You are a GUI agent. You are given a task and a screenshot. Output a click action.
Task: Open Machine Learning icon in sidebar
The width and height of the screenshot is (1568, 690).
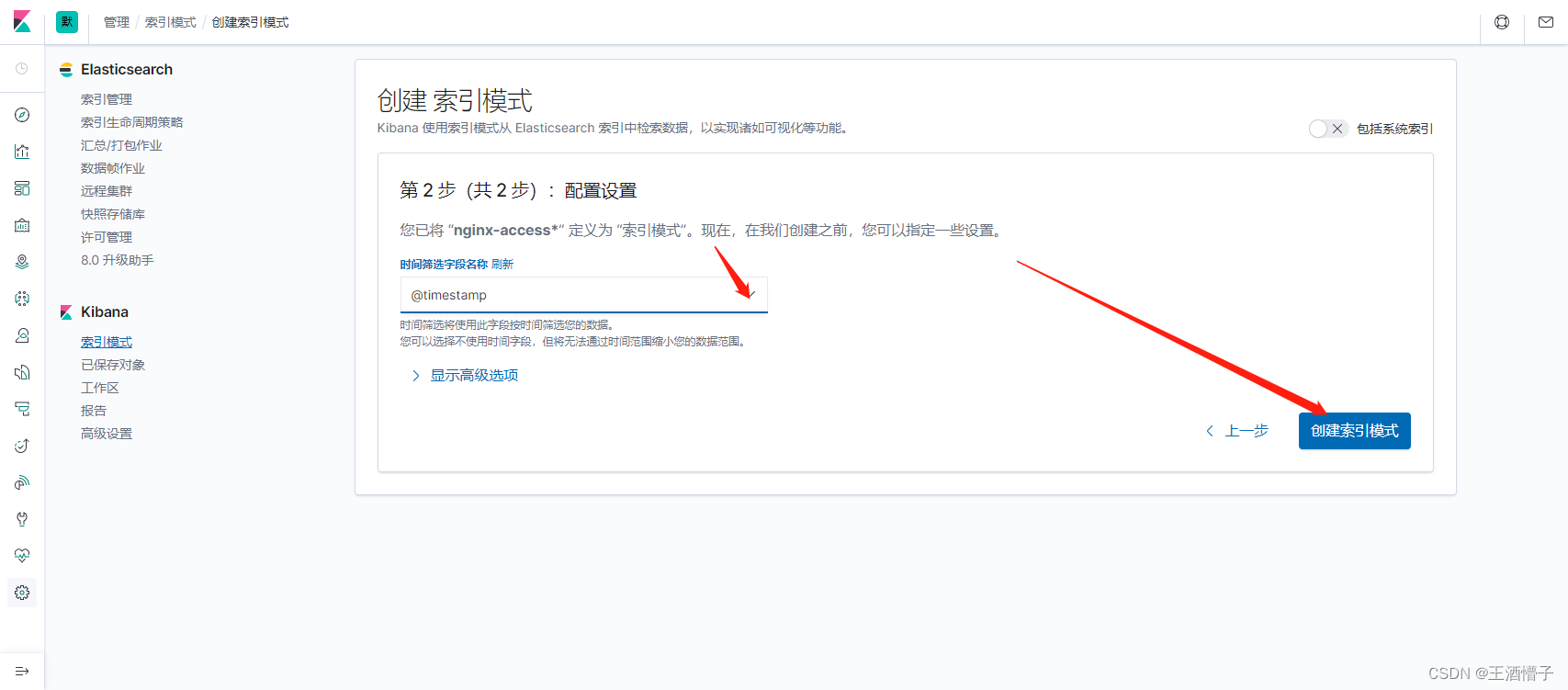(22, 299)
